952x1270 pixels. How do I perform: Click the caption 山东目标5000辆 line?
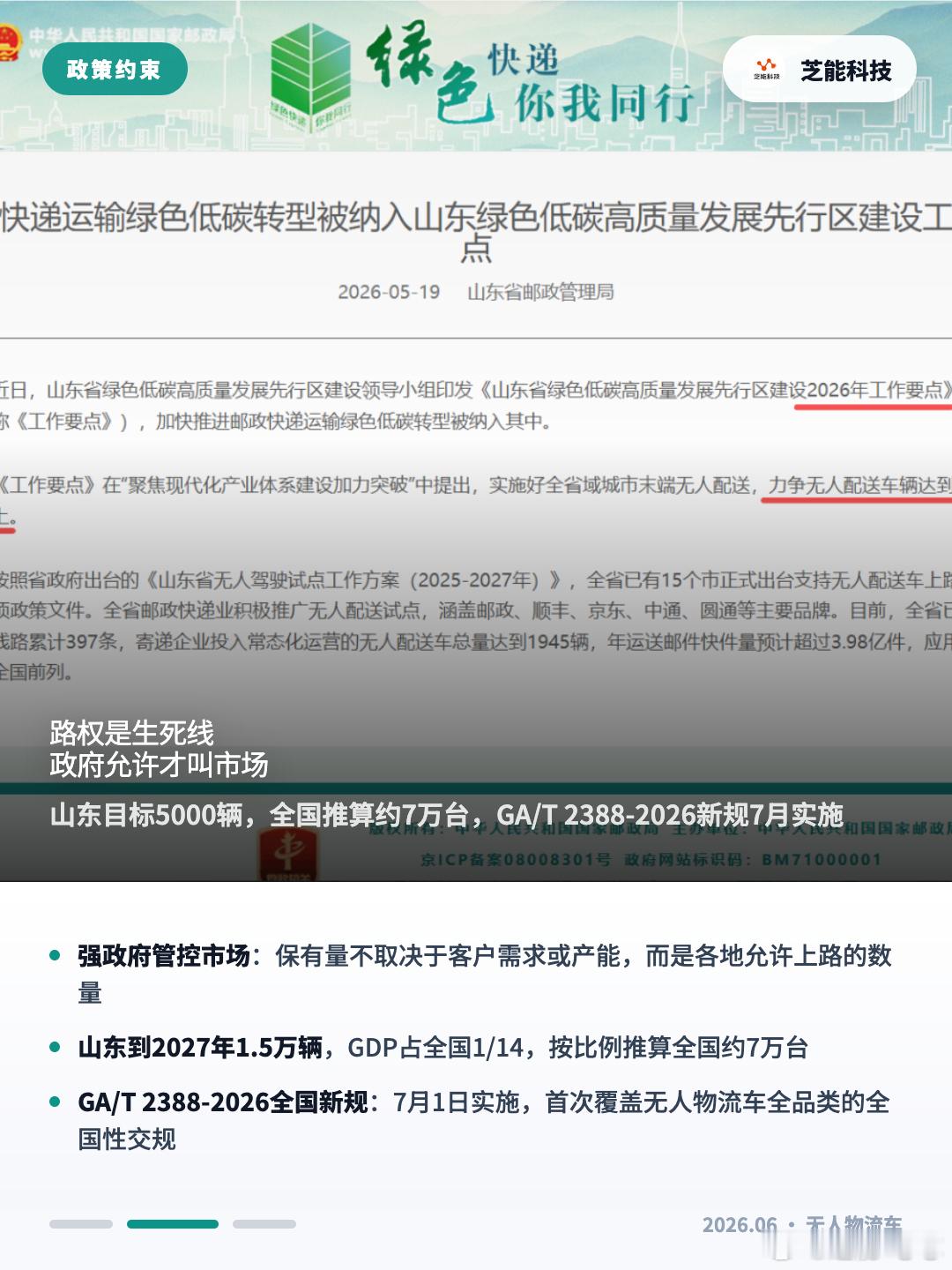coord(447,814)
